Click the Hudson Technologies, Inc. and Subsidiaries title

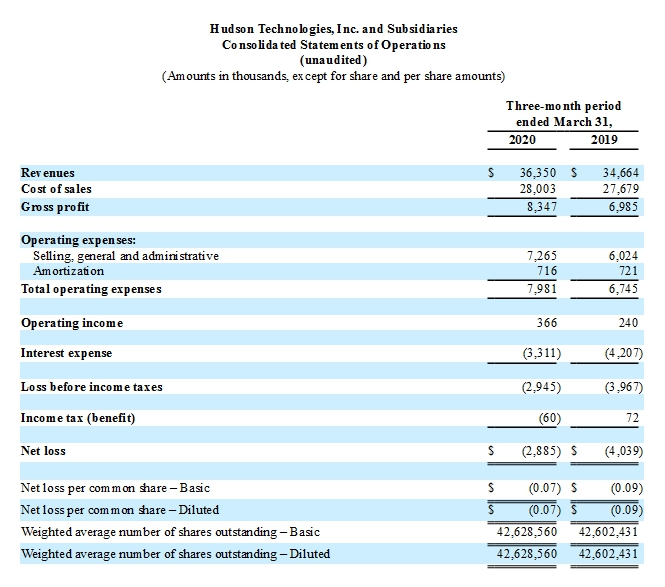[334, 29]
